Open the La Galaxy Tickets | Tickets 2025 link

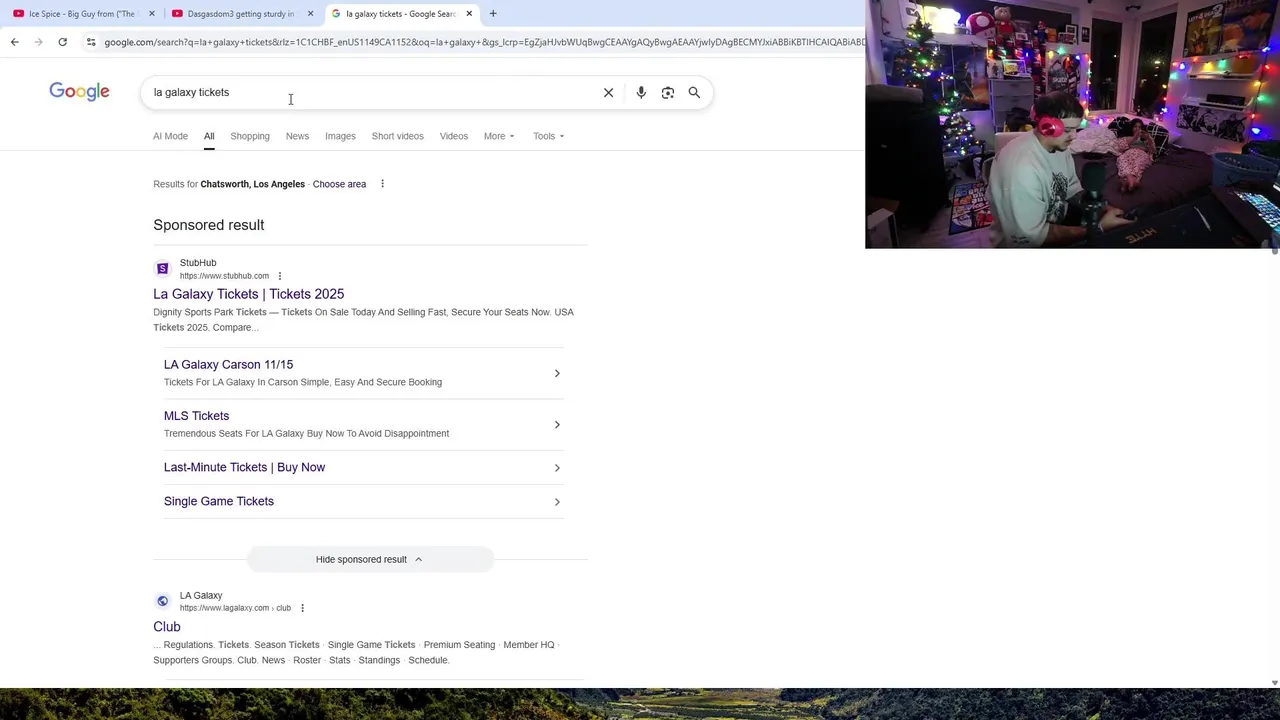(248, 294)
